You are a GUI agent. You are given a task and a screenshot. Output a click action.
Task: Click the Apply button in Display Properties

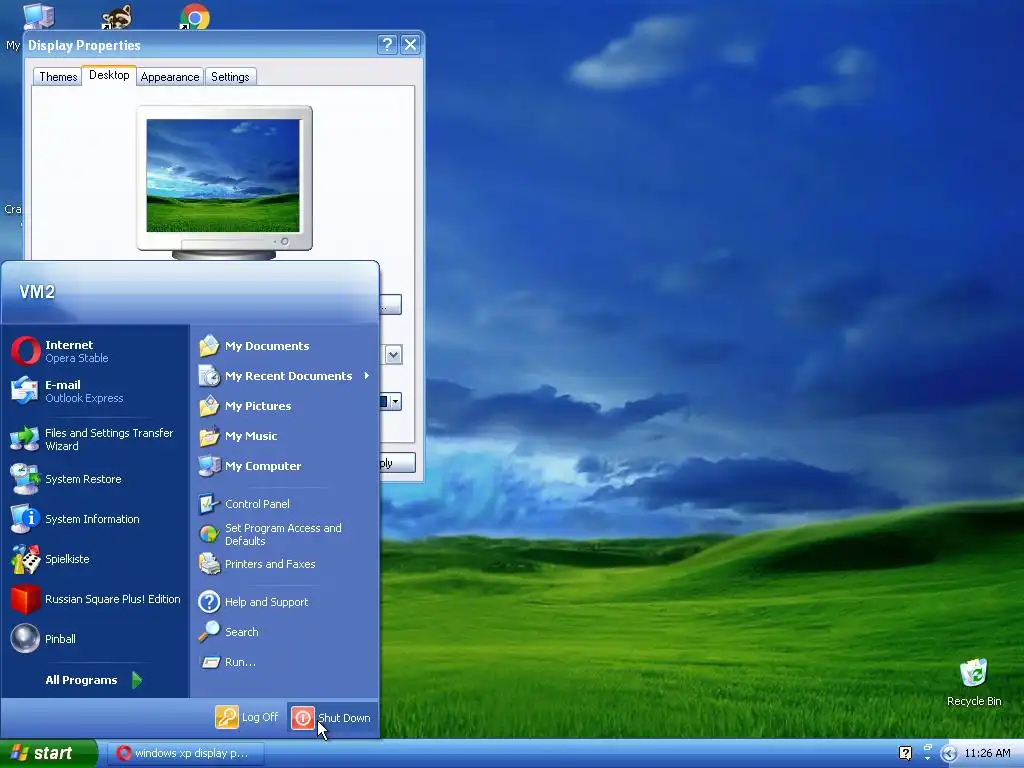(x=397, y=463)
